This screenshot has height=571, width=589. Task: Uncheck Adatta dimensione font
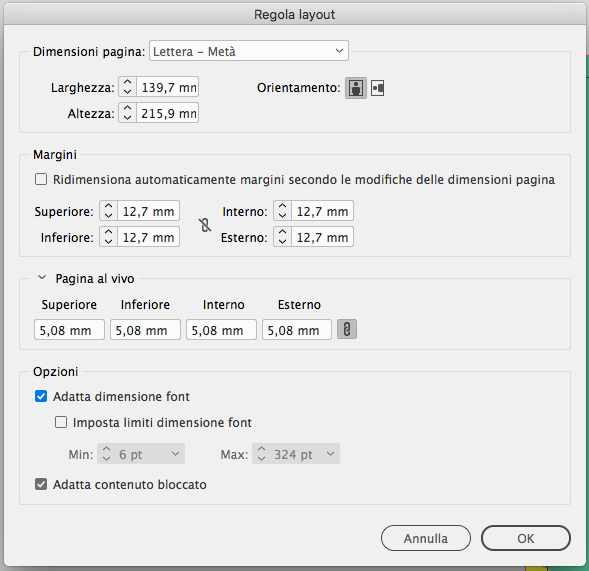click(41, 396)
